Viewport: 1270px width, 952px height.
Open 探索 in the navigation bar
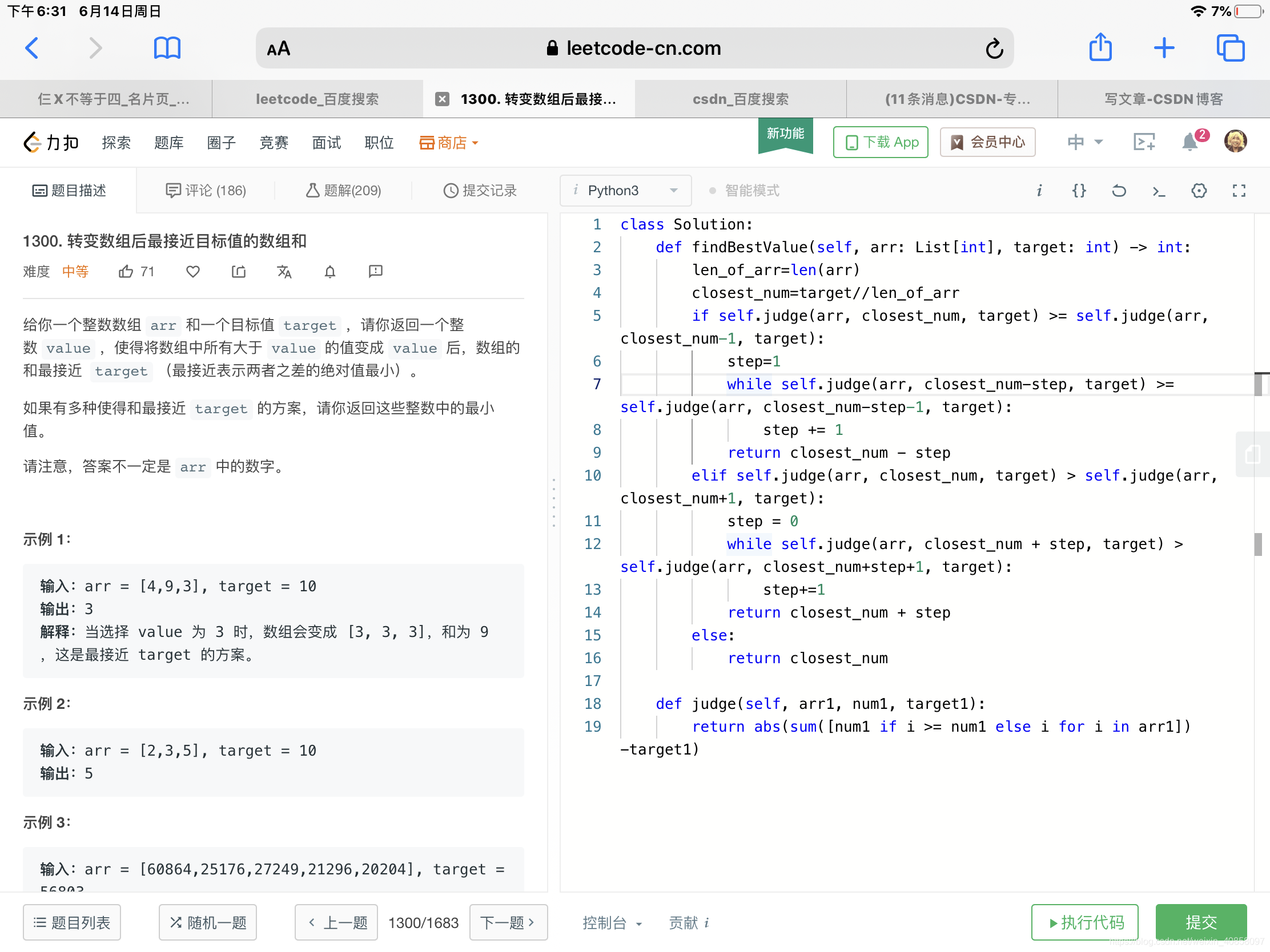116,142
